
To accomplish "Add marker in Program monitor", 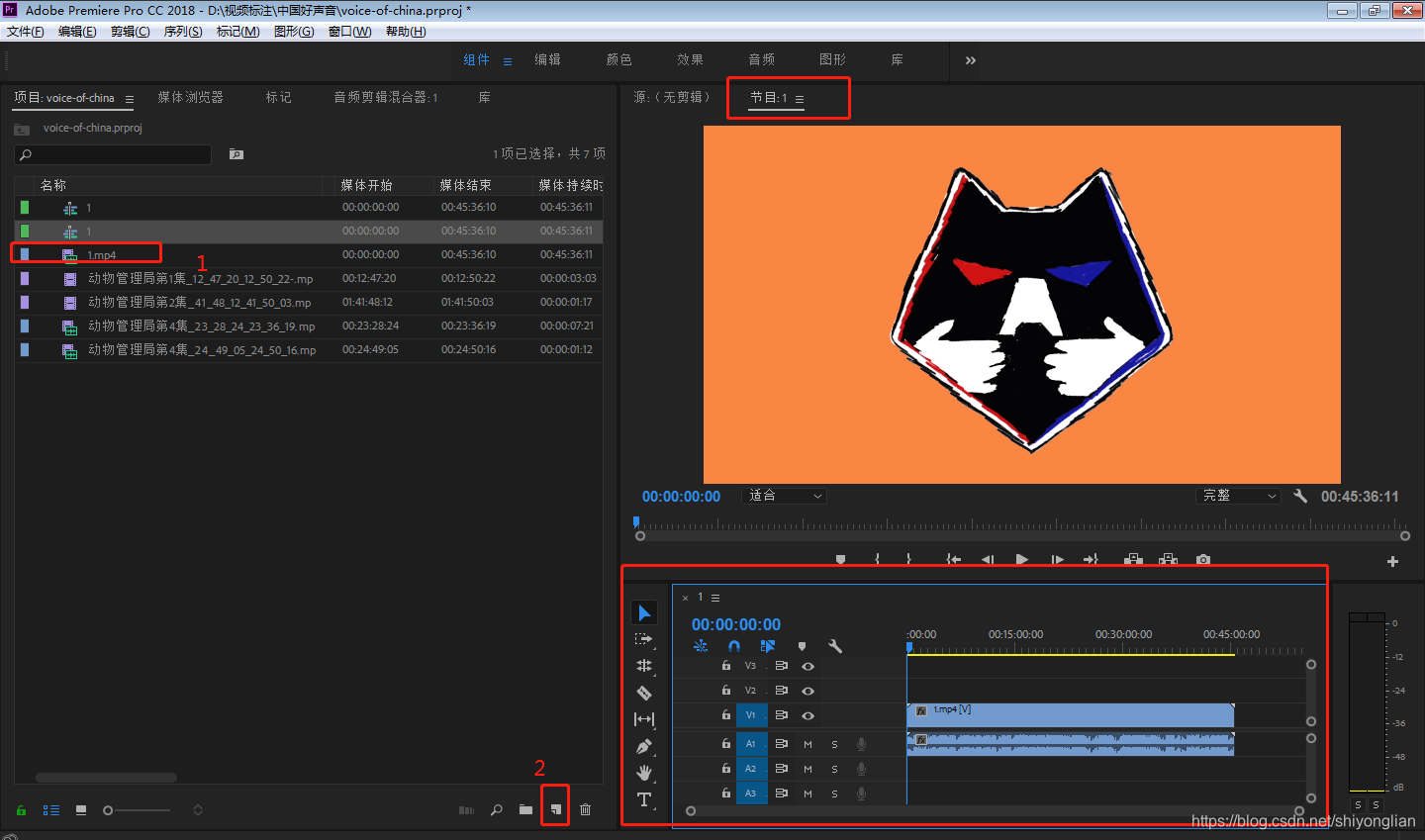I will click(x=840, y=559).
